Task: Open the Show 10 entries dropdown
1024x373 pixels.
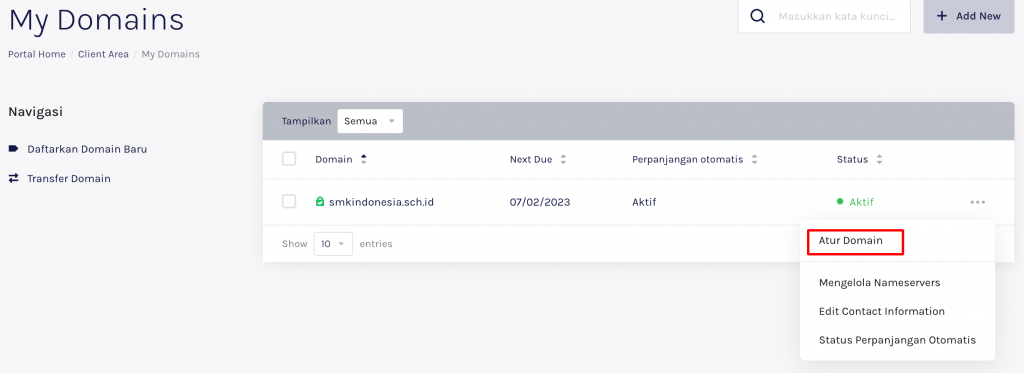Action: (333, 244)
